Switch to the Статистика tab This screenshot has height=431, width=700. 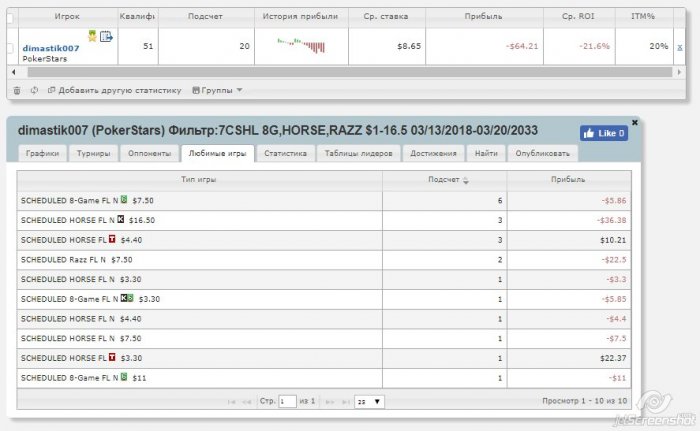click(x=285, y=153)
